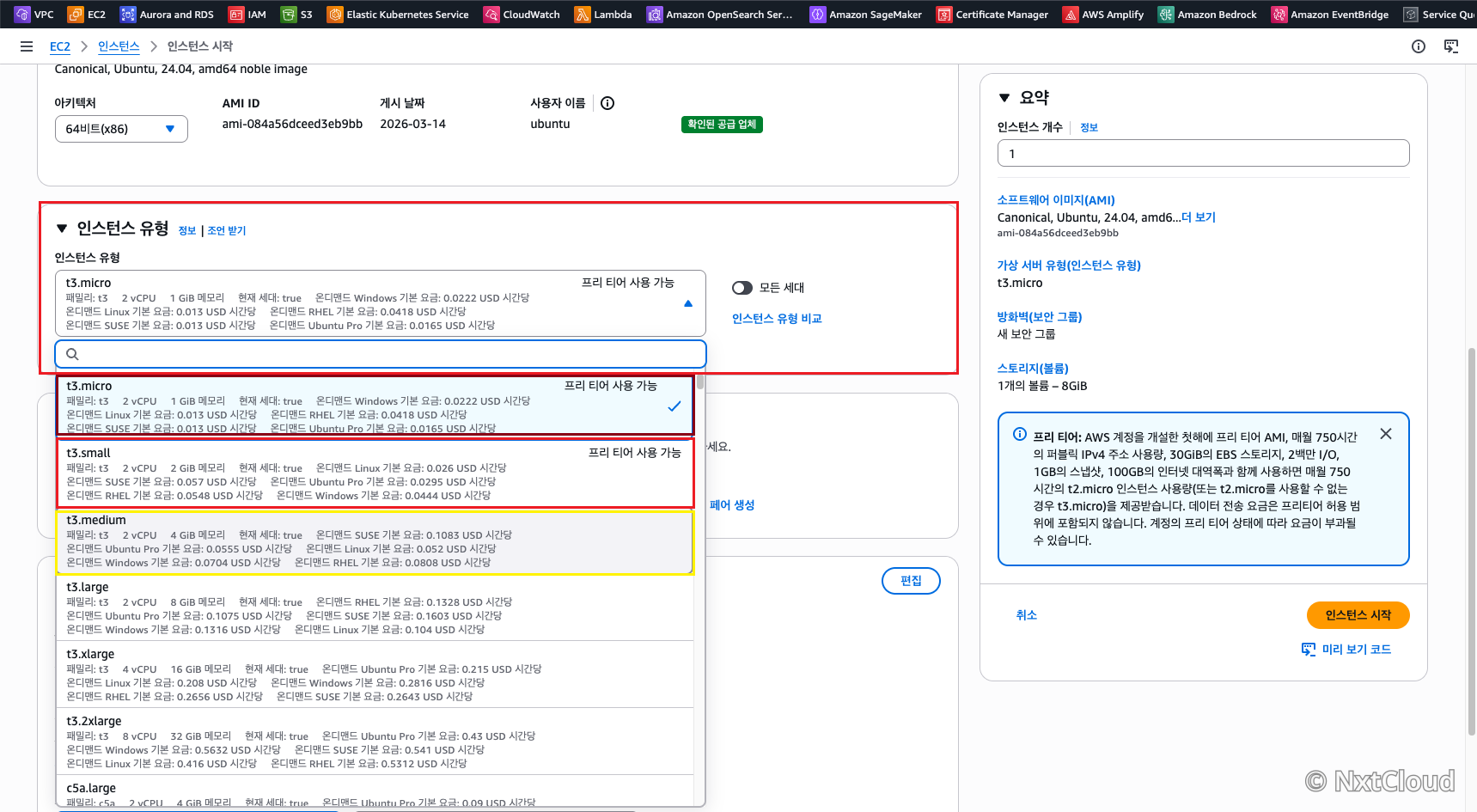Open Elastic Kubernetes Service shortcut icon
Screen dimensions: 1477x812
[x=335, y=15]
